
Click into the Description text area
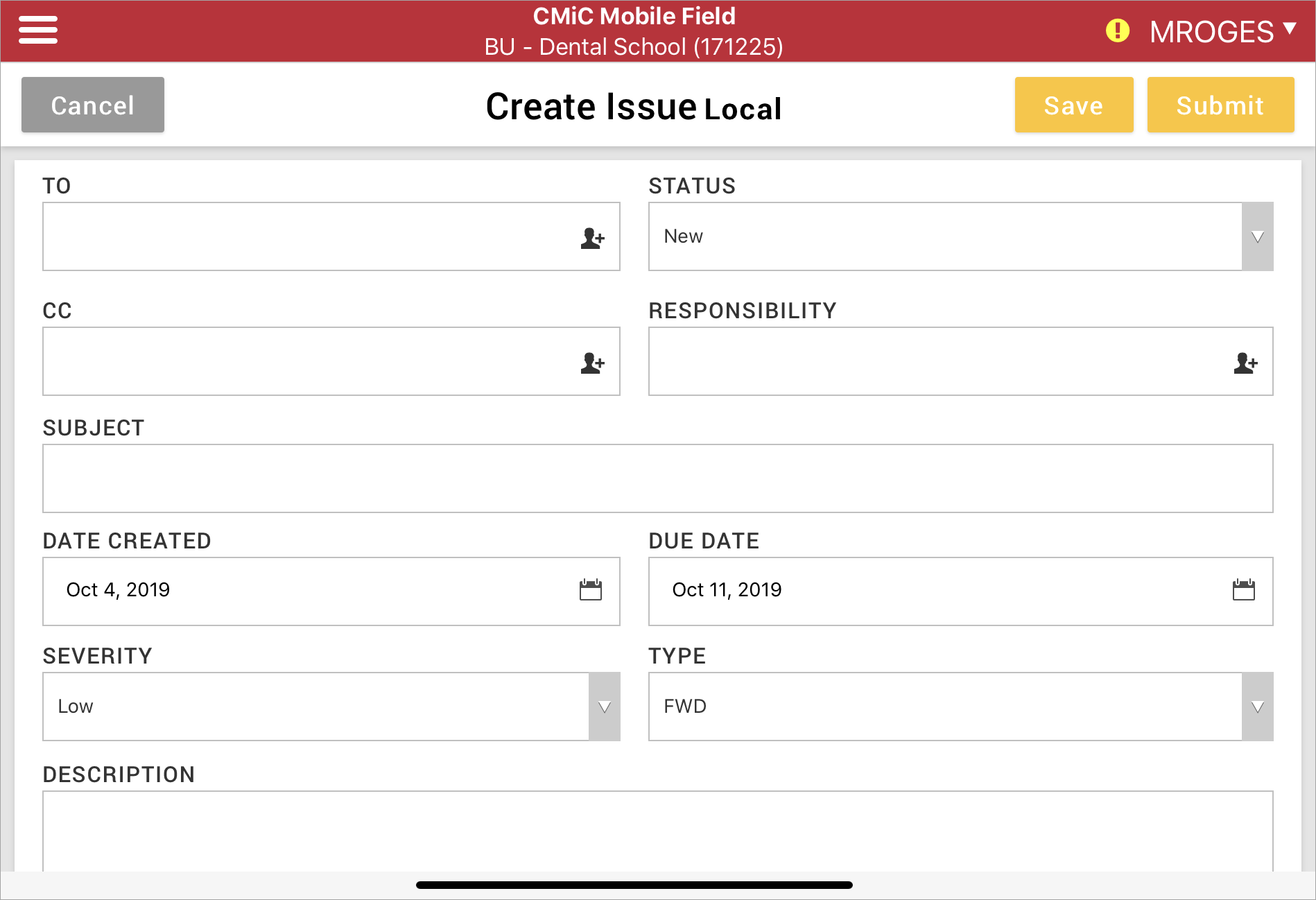(657, 831)
